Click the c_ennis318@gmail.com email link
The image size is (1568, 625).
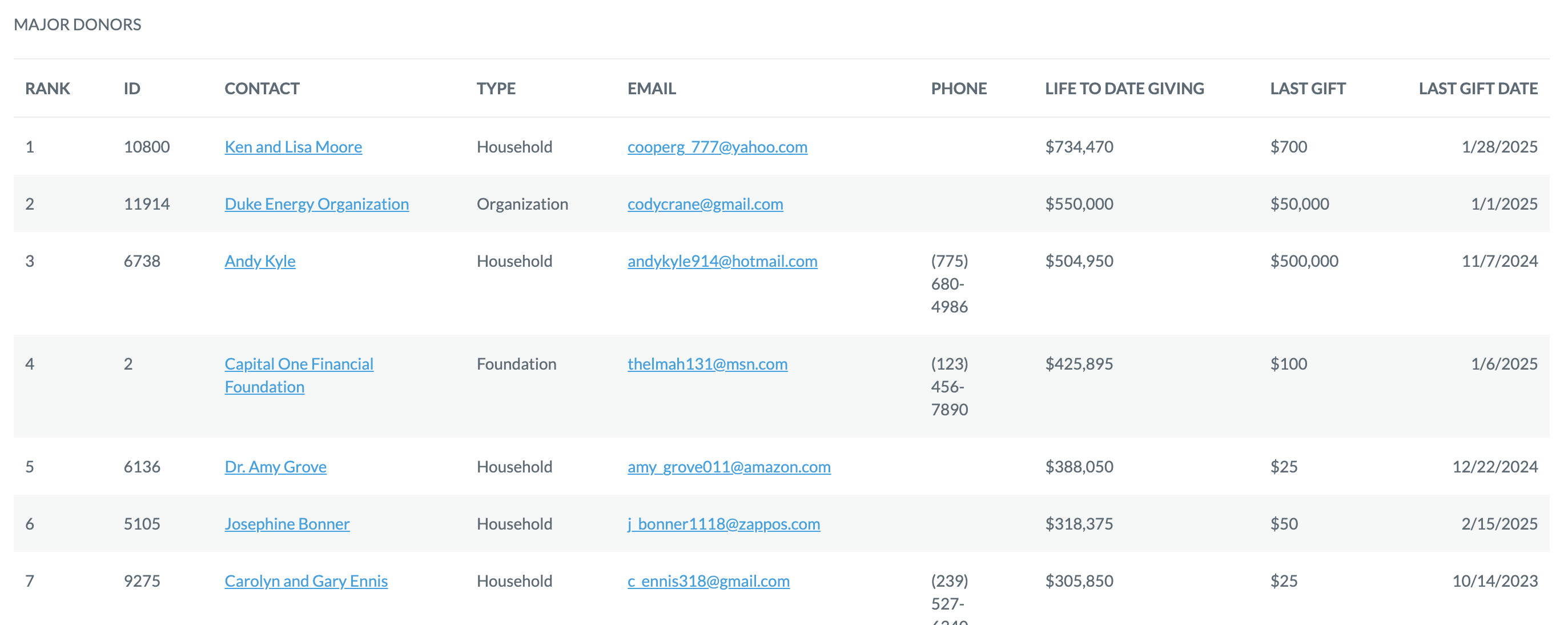[709, 581]
